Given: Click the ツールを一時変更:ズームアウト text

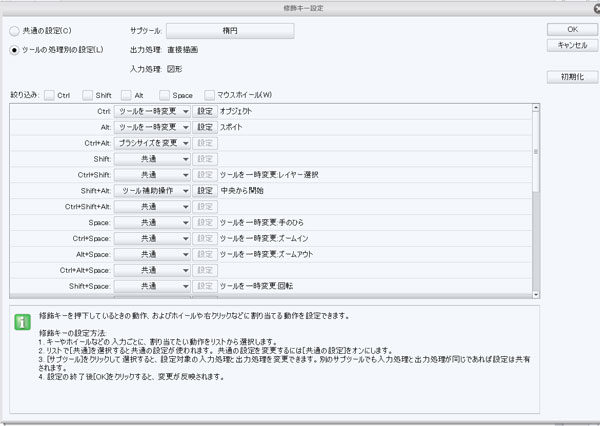Looking at the screenshot, I should (266, 254).
